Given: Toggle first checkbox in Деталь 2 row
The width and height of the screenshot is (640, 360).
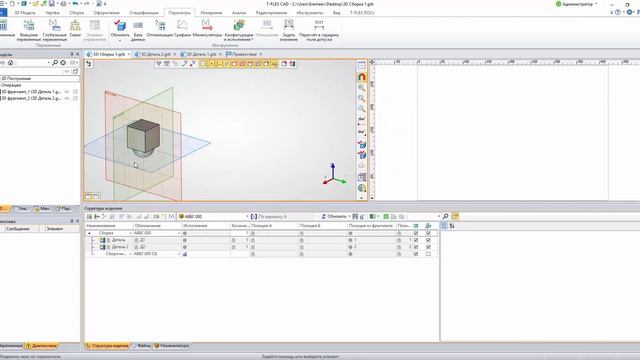Looking at the screenshot, I should 416,247.
